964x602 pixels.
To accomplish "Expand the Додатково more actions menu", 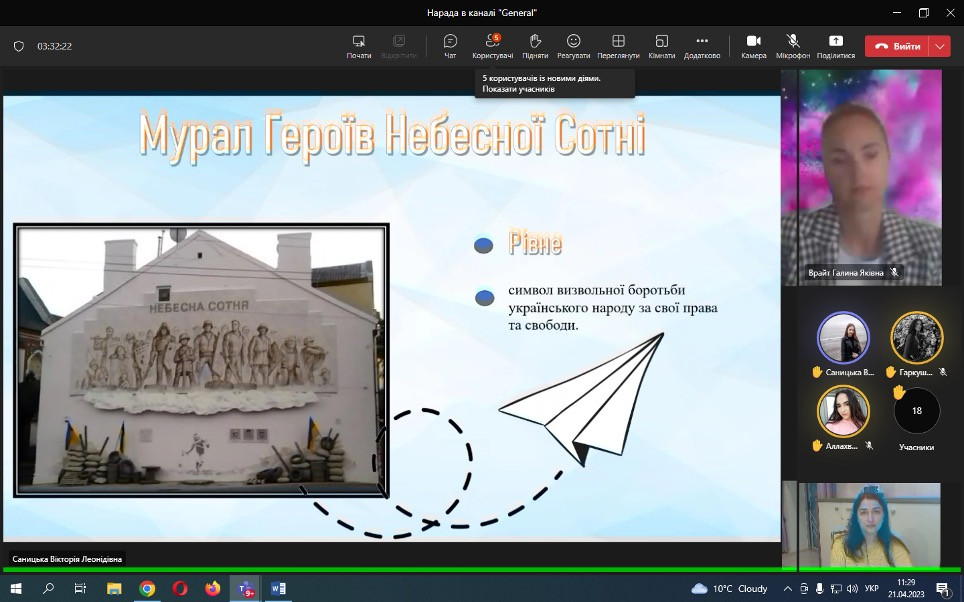I will point(701,46).
